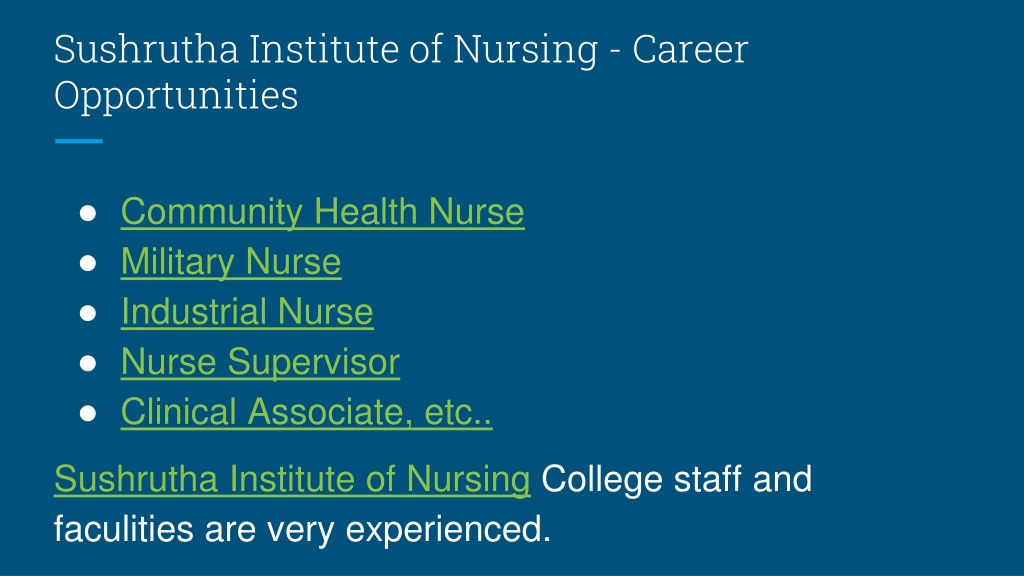Click the bullet next to Nurse Supervisor

click(88, 363)
